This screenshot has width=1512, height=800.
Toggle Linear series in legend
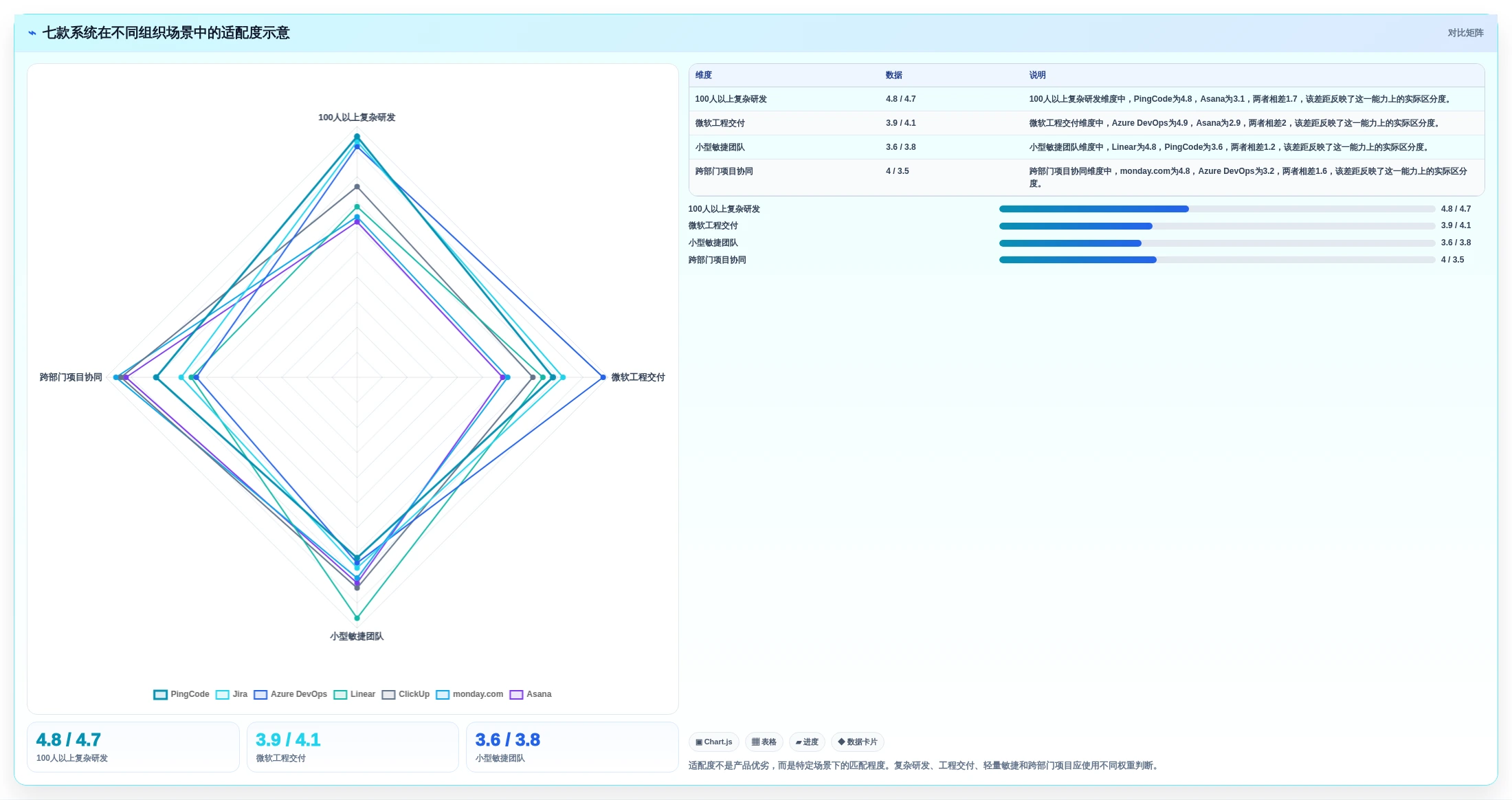click(355, 694)
